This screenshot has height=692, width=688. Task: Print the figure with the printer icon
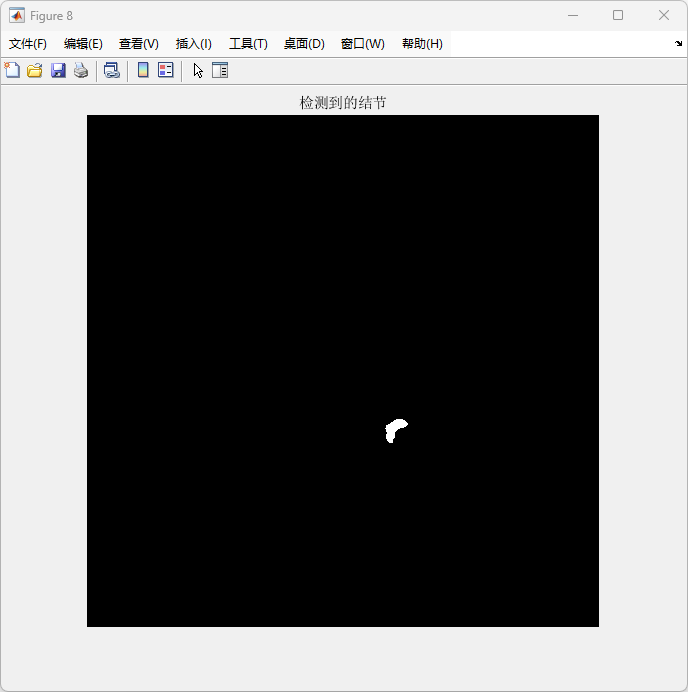(x=81, y=70)
